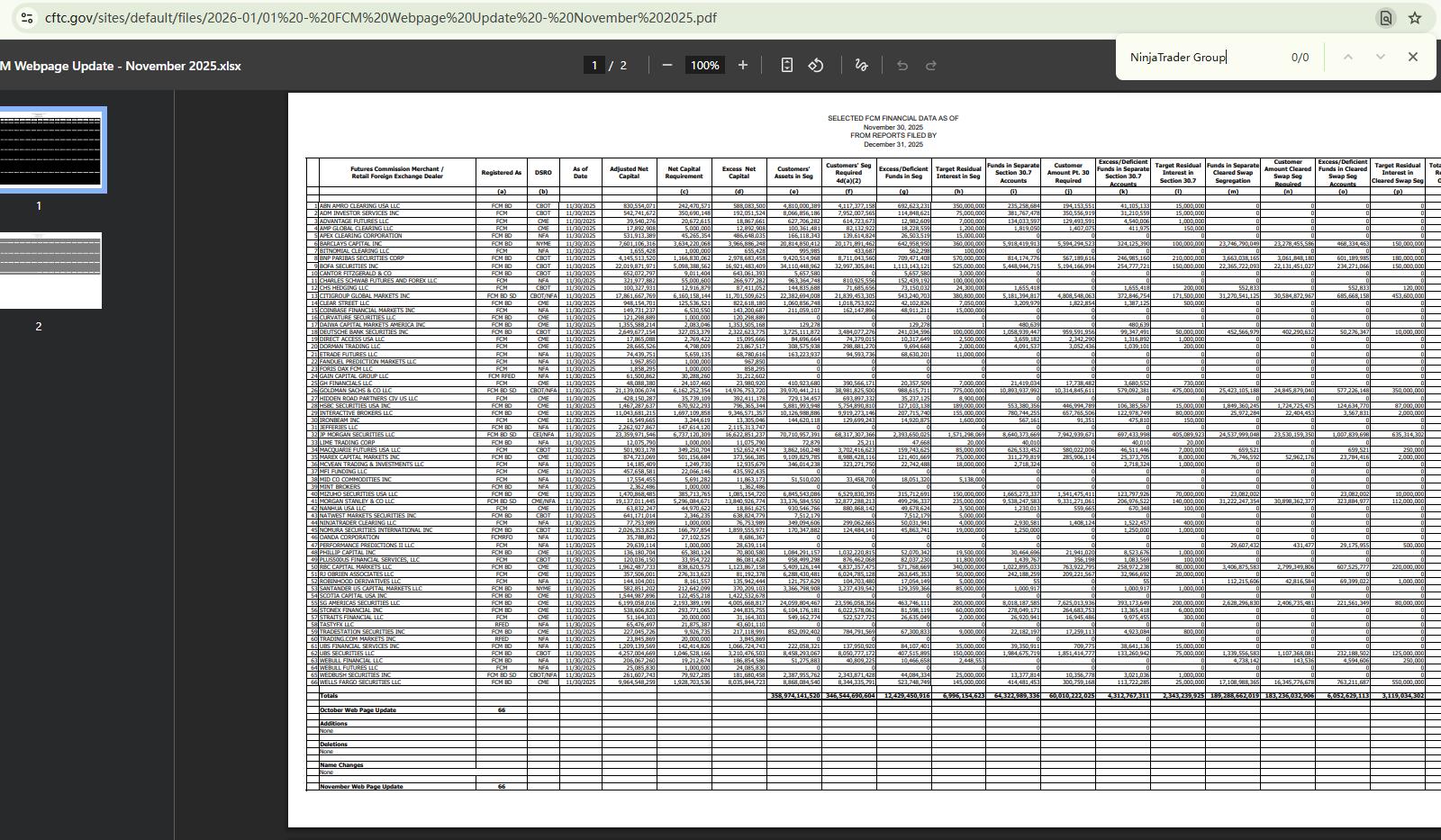Open page 2 thumbnail
The height and width of the screenshot is (840, 1441).
click(52, 270)
